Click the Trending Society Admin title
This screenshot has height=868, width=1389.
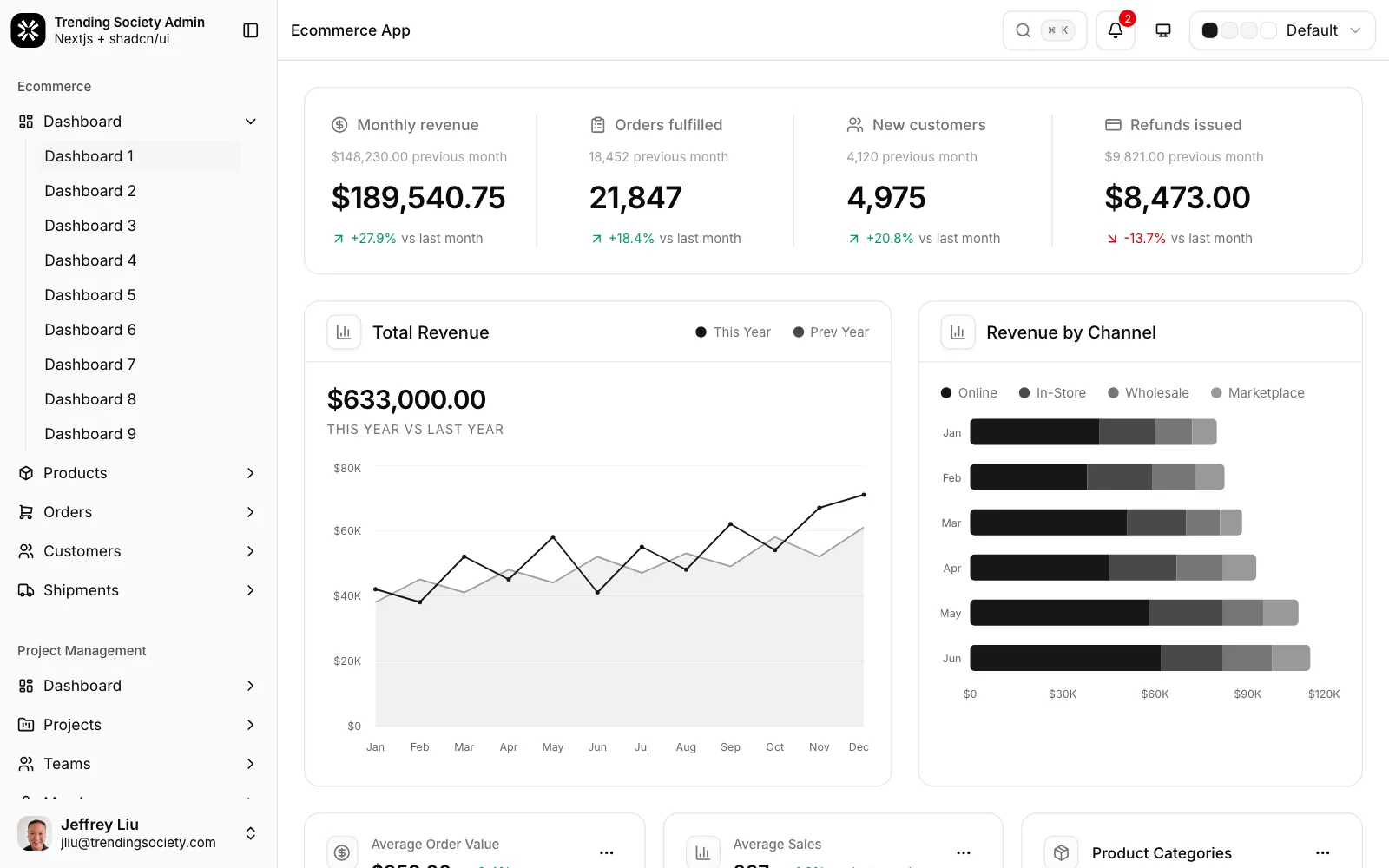tap(129, 23)
